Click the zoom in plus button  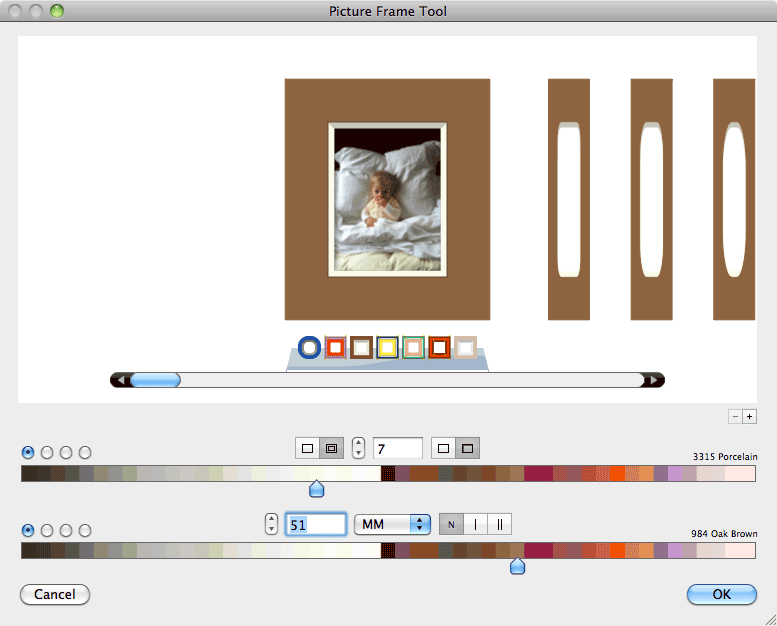(749, 417)
